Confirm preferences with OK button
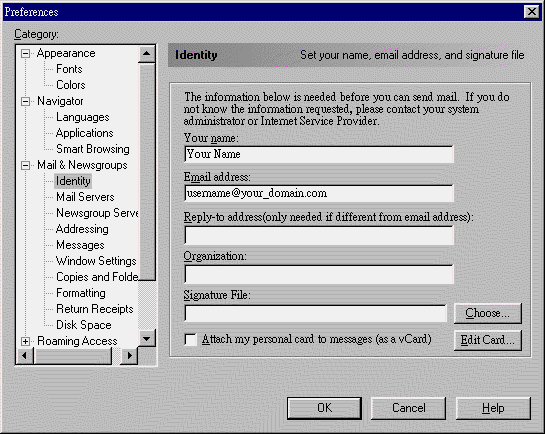The height and width of the screenshot is (434, 545). (x=324, y=408)
